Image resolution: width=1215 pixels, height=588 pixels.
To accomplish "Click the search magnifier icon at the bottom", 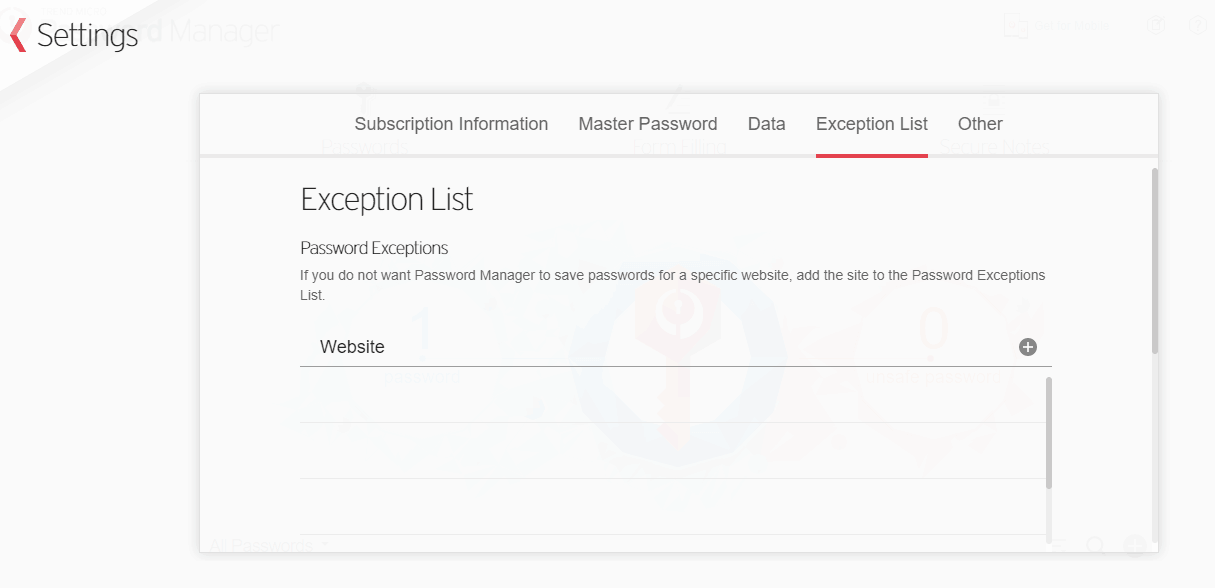I will click(1094, 545).
